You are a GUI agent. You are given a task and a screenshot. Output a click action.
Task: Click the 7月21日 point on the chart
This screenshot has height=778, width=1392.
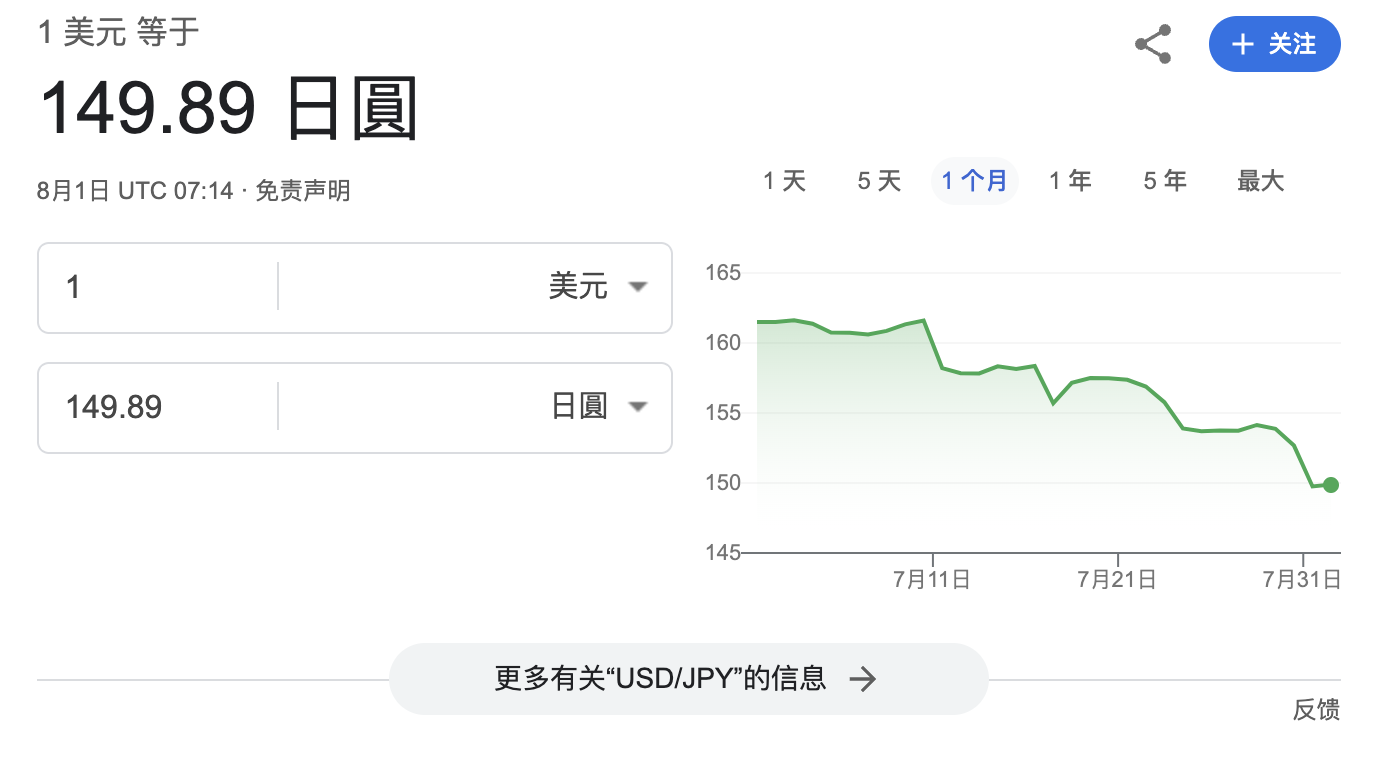(x=1117, y=379)
